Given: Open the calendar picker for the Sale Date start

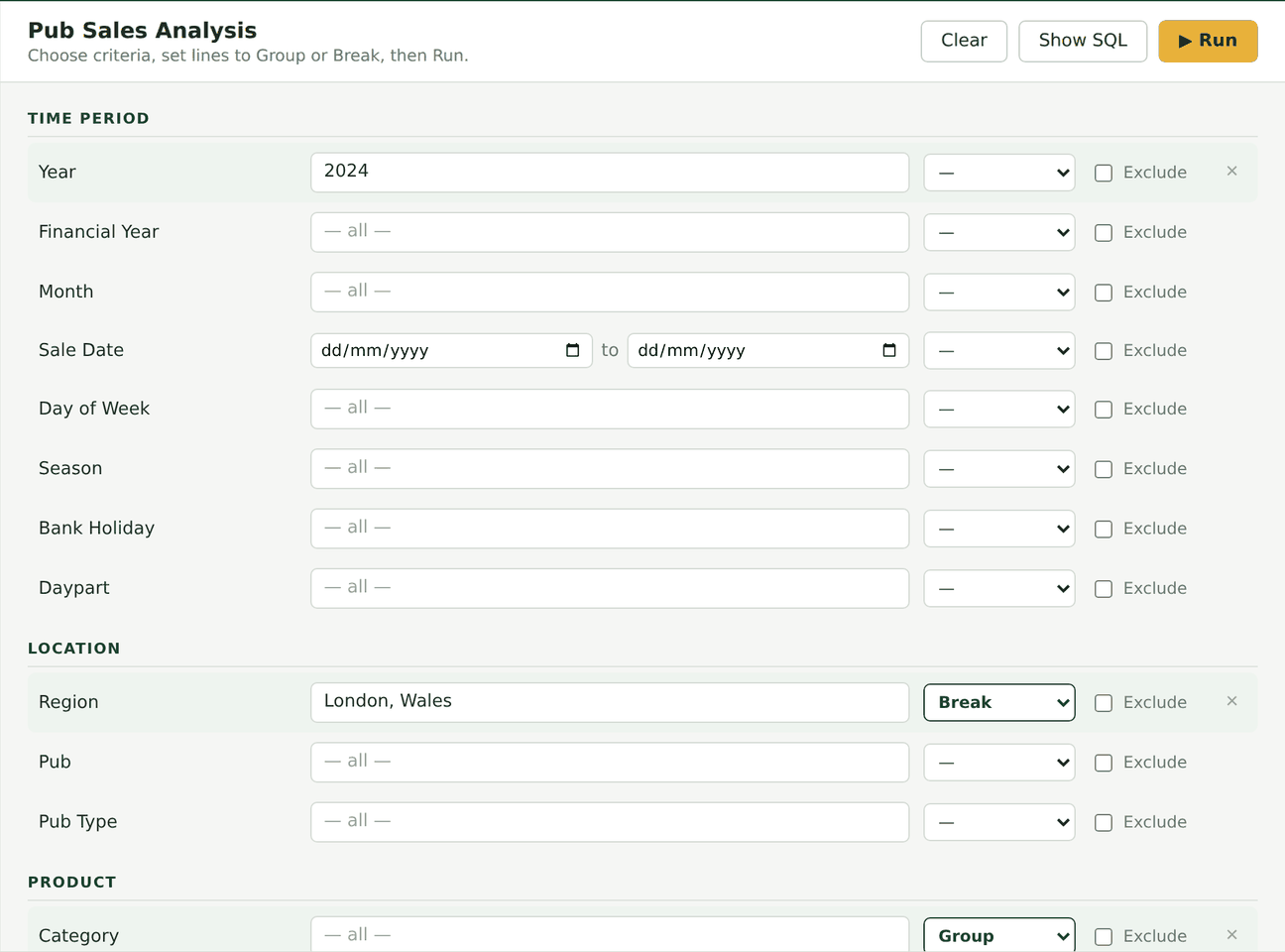Looking at the screenshot, I should [572, 350].
